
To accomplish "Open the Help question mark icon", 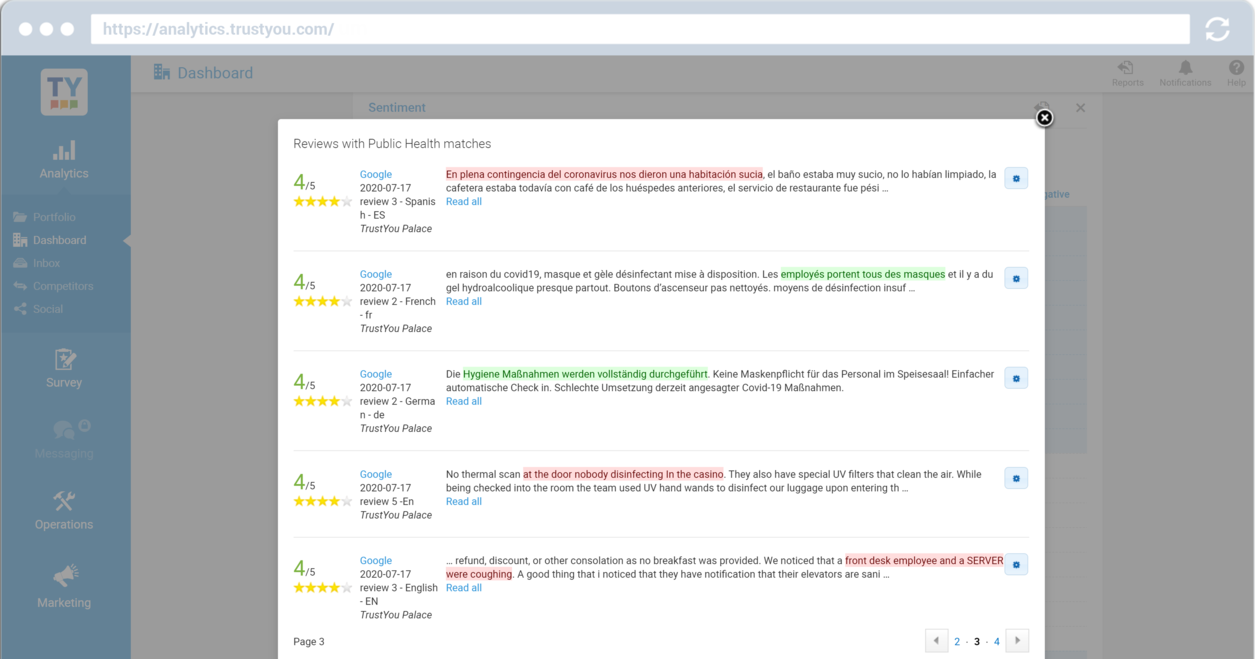I will pos(1236,68).
